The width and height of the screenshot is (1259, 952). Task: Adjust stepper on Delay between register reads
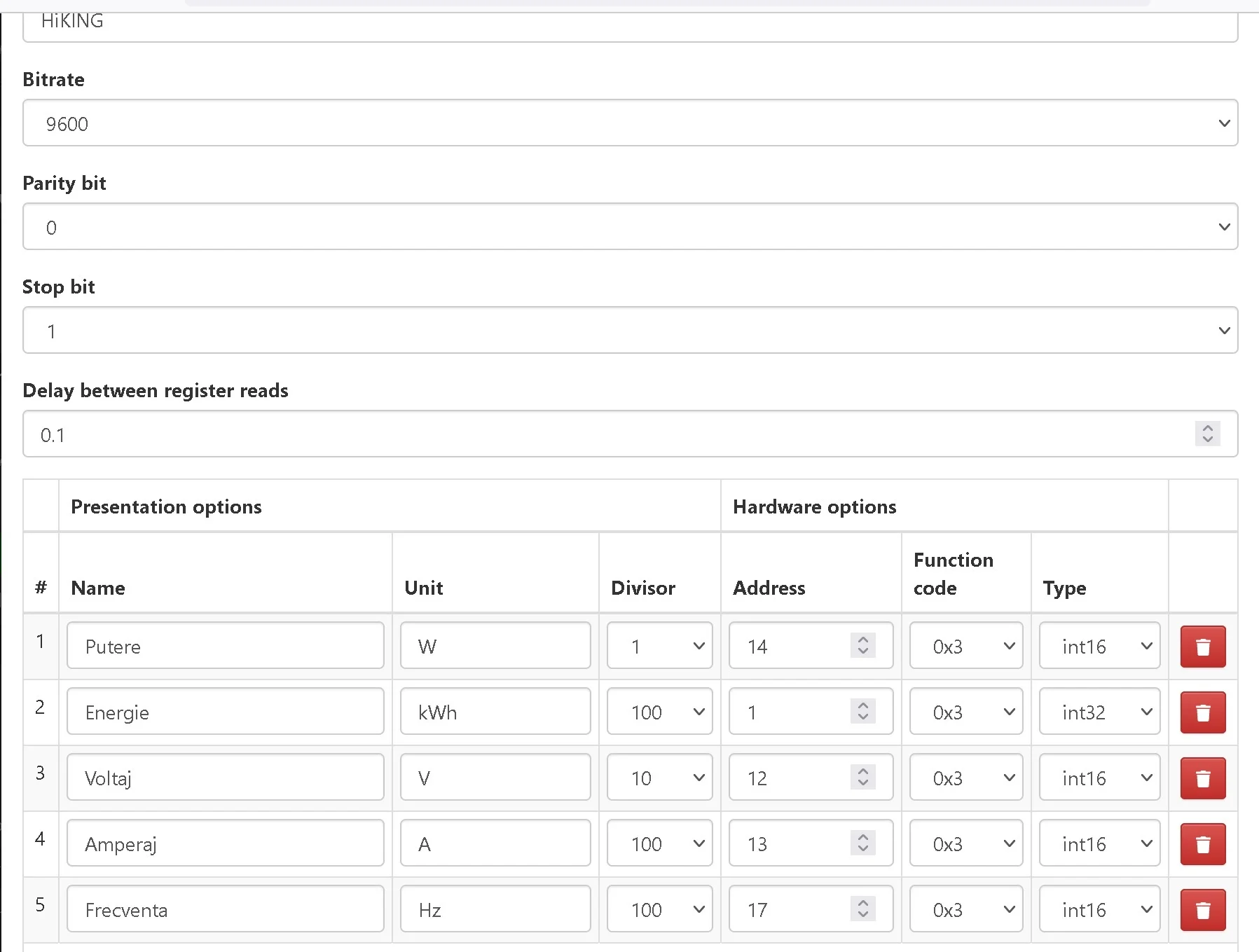coord(1207,434)
